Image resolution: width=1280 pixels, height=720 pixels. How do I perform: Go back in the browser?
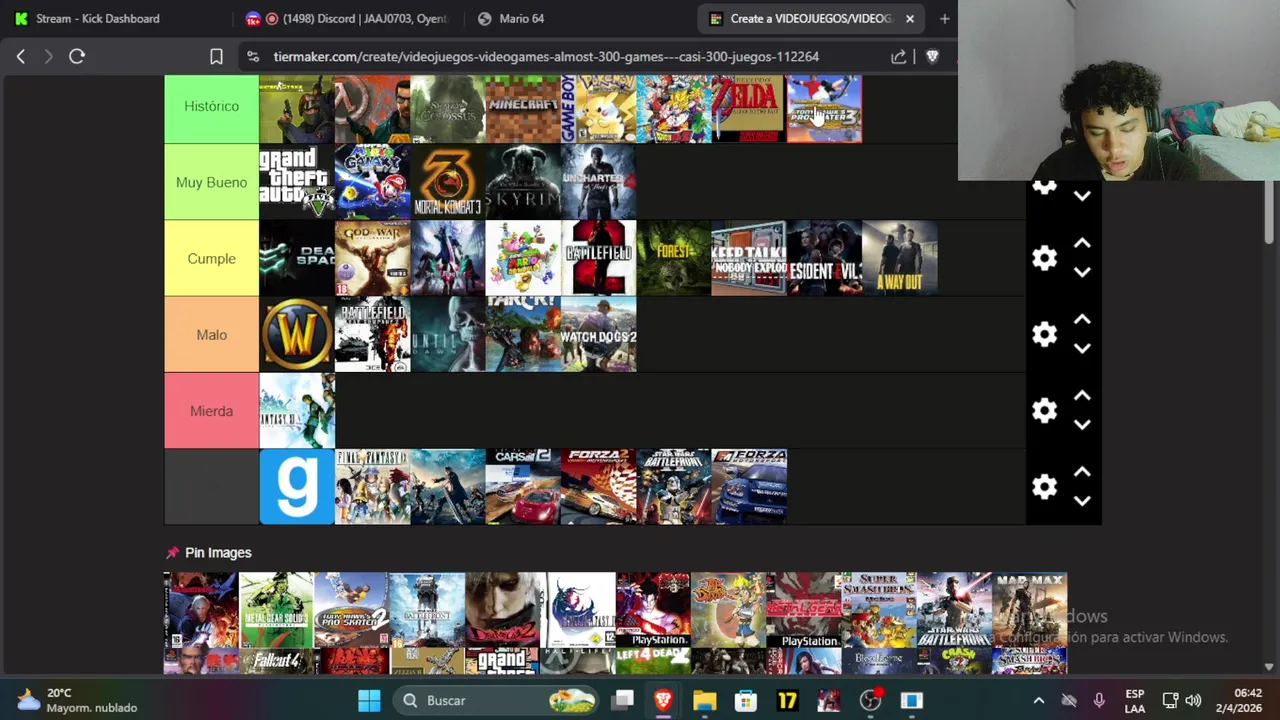tap(21, 57)
